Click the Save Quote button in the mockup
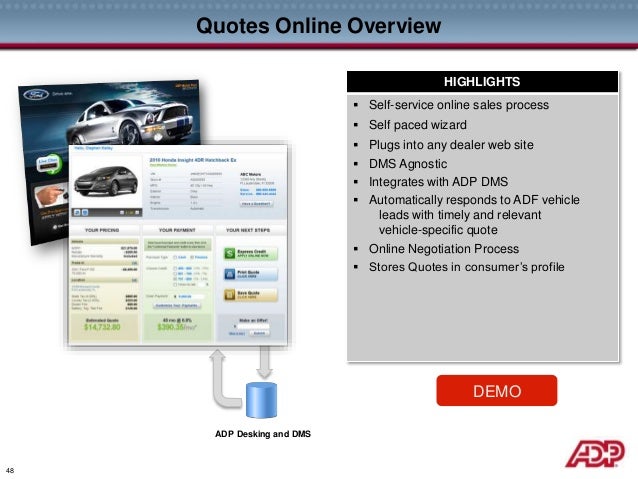 pyautogui.click(x=251, y=295)
